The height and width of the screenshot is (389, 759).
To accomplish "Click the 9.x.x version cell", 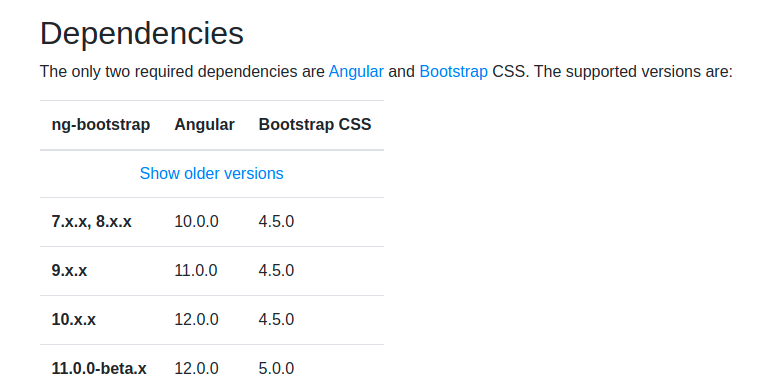I will pyautogui.click(x=69, y=270).
